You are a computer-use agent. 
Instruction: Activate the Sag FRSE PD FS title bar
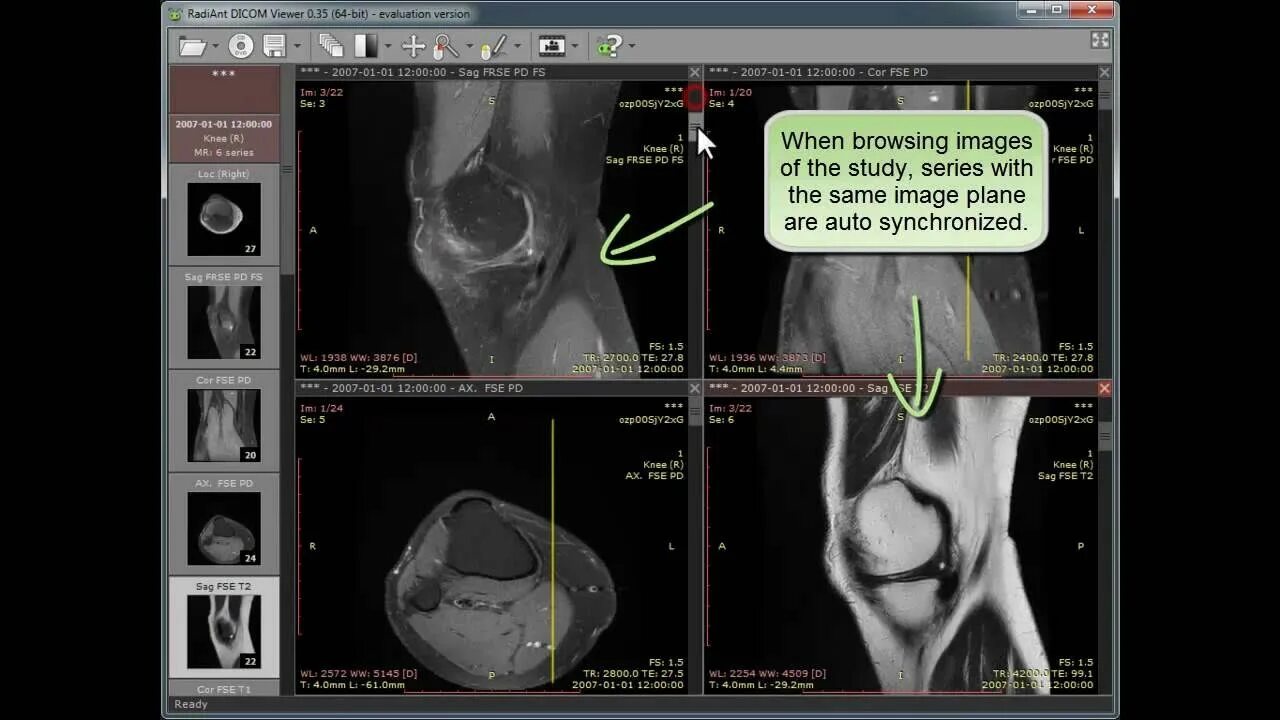click(x=491, y=73)
